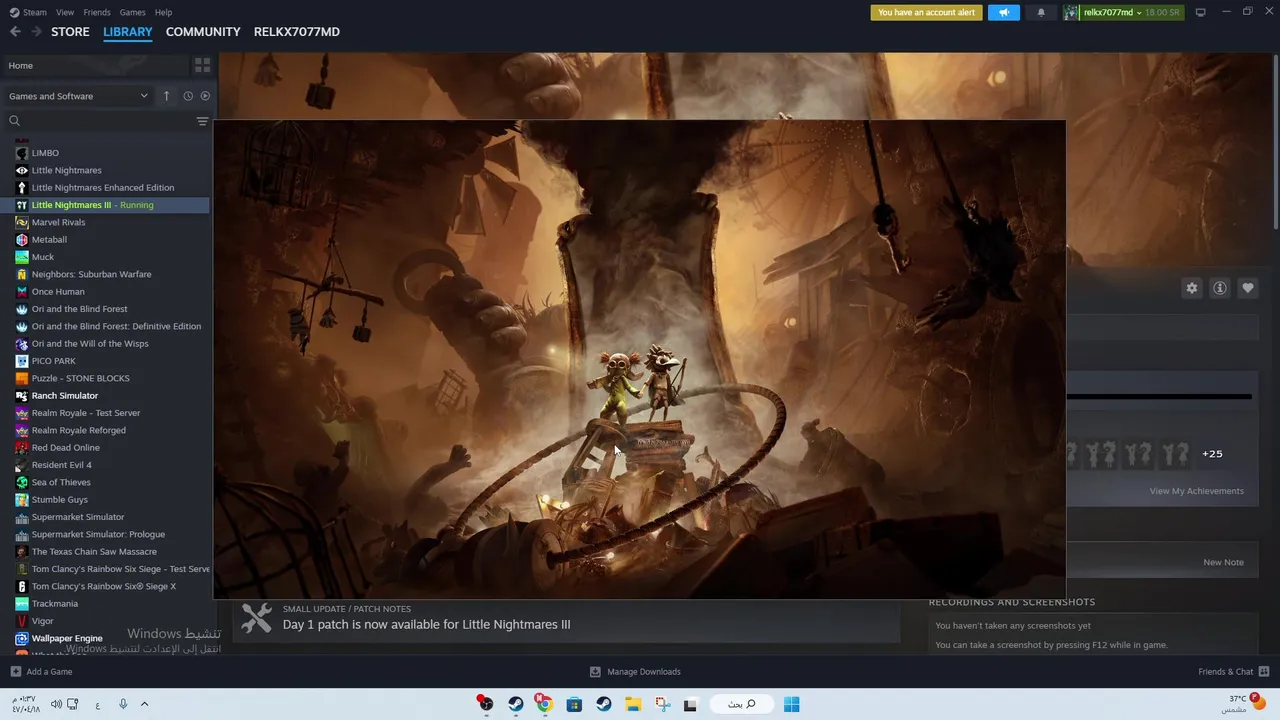Select Home in the library sidebar
Viewport: 1280px width, 720px height.
coord(96,65)
